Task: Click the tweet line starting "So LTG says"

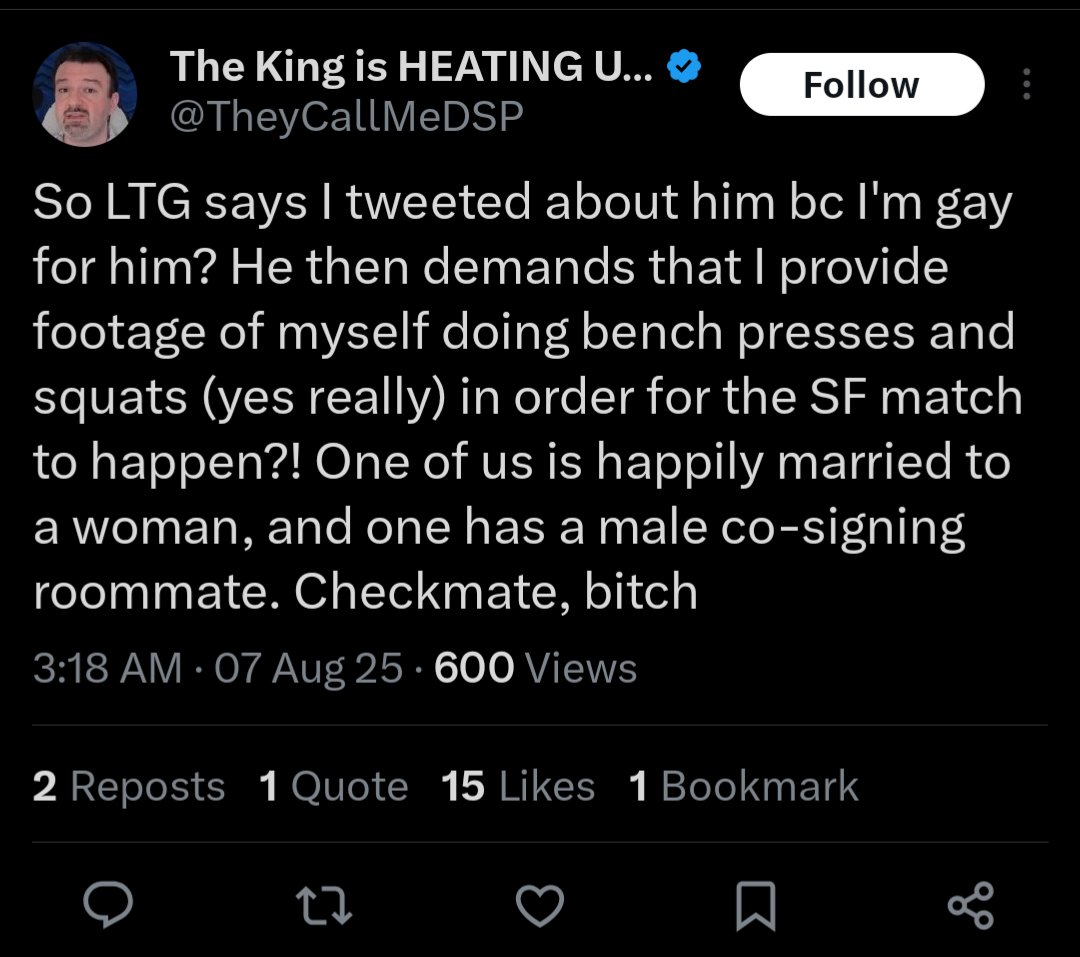Action: coord(522,203)
